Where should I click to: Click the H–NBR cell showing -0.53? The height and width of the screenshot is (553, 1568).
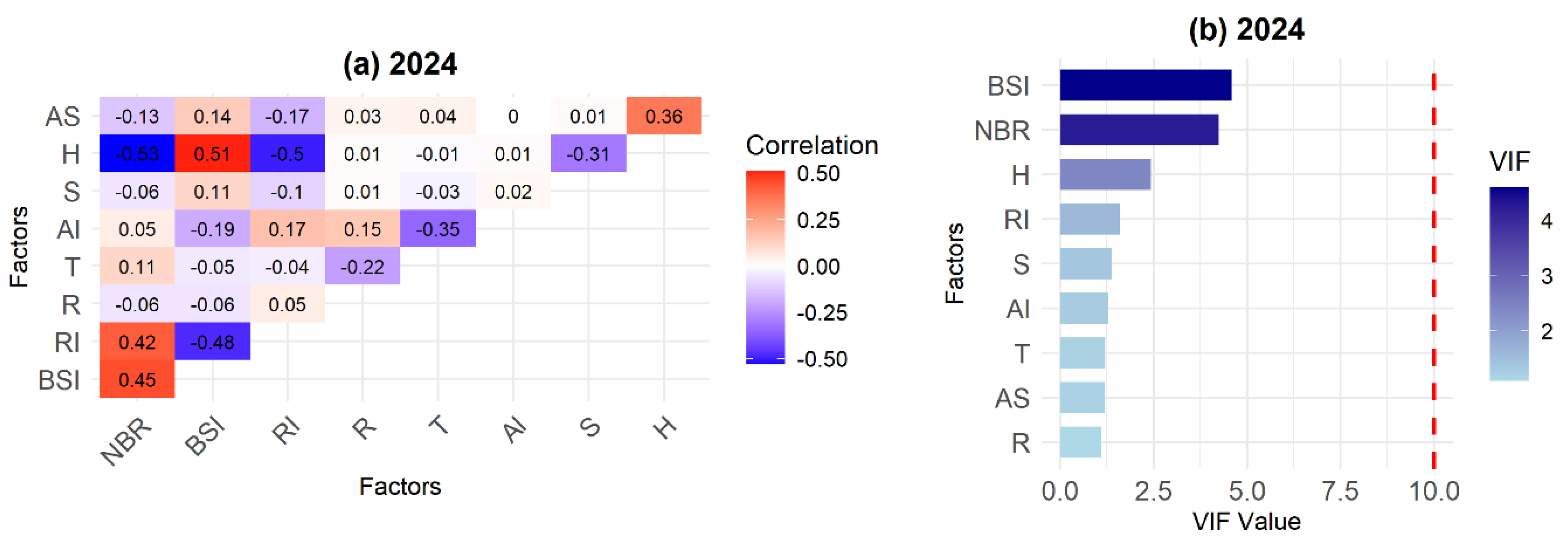pos(137,153)
